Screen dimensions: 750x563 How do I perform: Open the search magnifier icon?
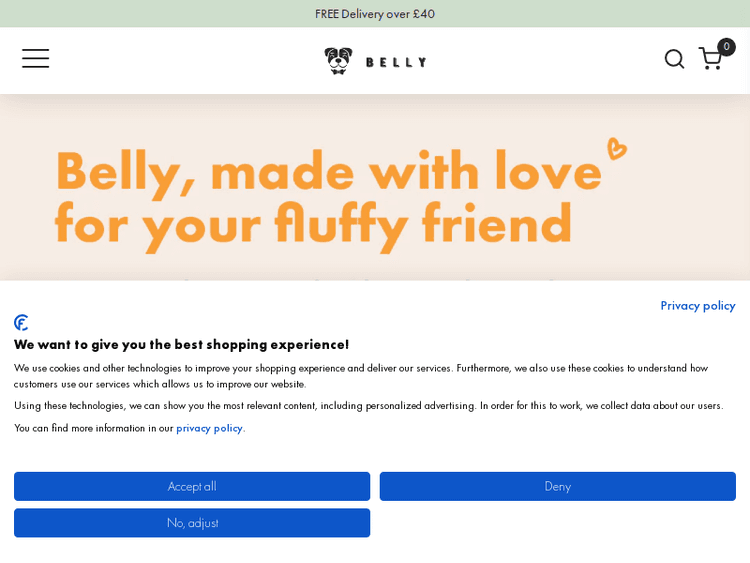tap(674, 59)
